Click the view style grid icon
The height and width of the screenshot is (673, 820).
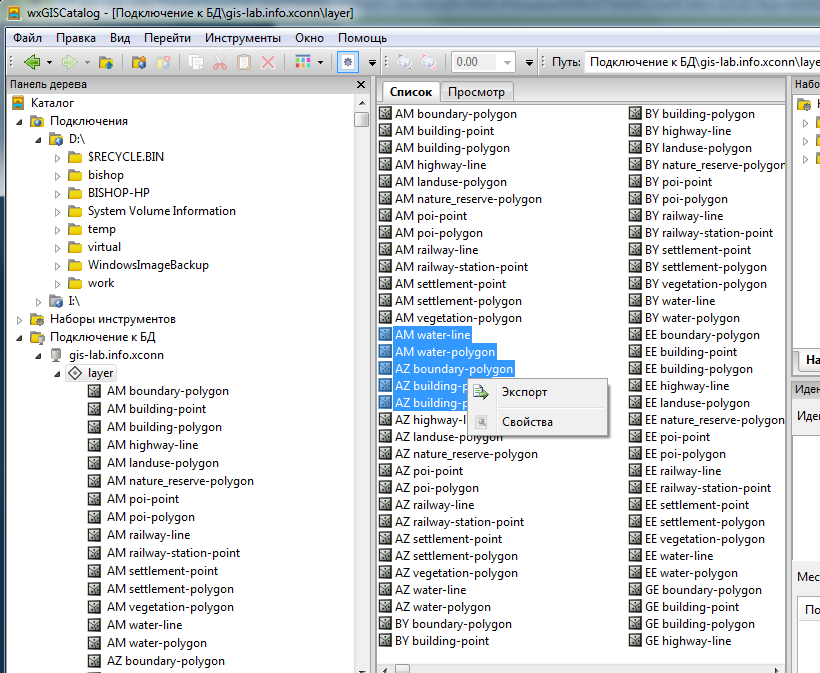click(x=303, y=62)
